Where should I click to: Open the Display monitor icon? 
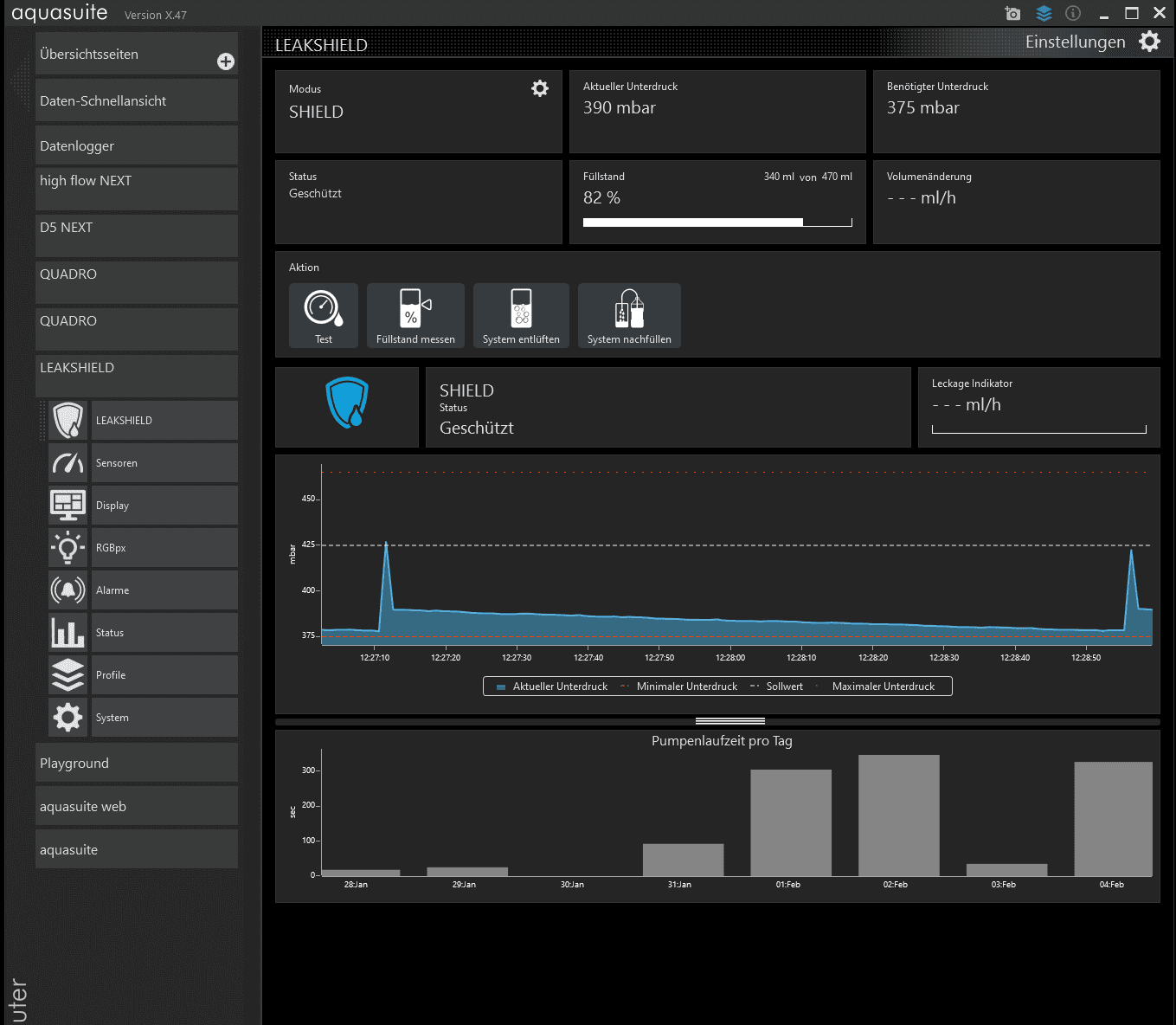point(68,505)
